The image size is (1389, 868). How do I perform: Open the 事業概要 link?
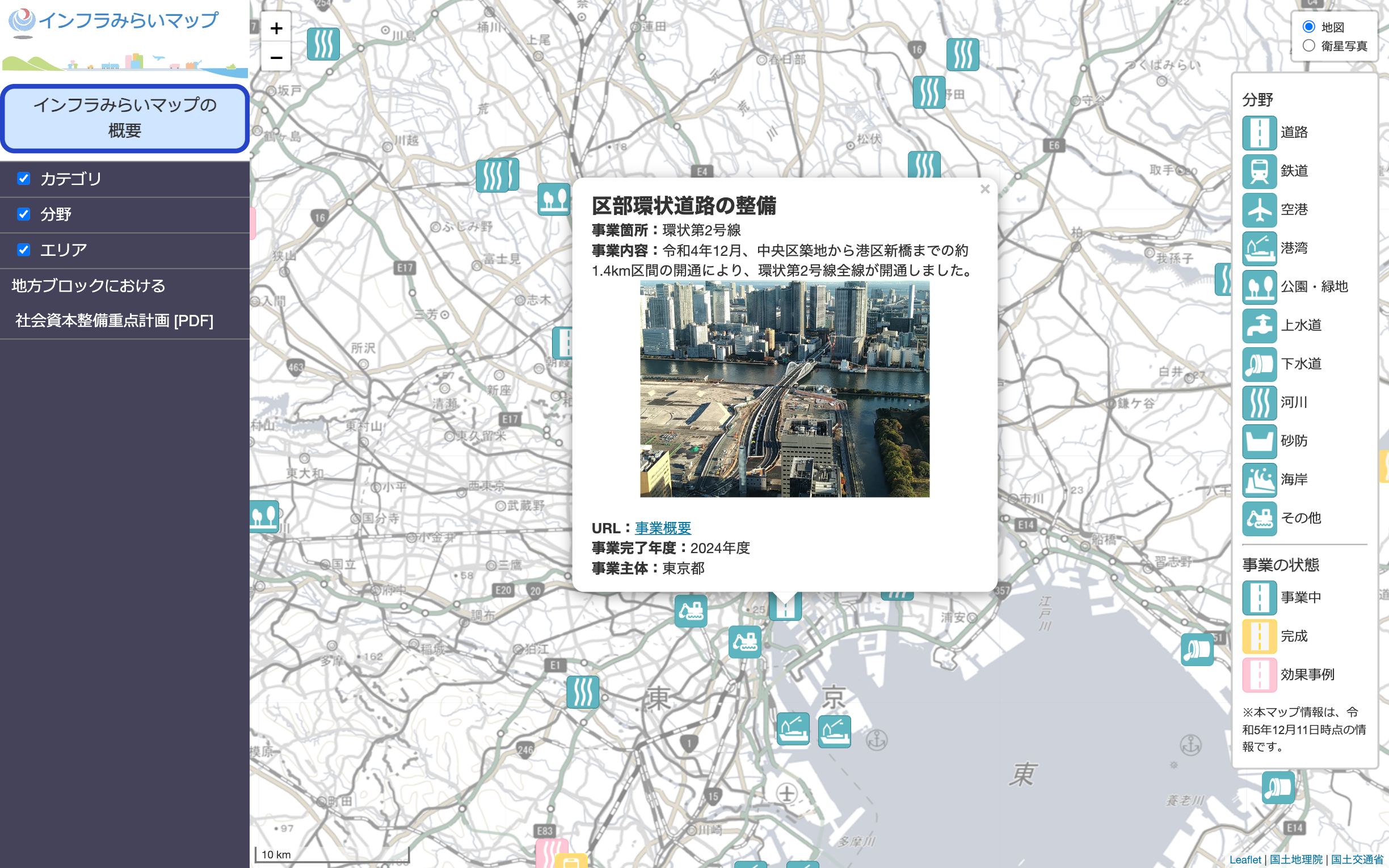[x=662, y=528]
